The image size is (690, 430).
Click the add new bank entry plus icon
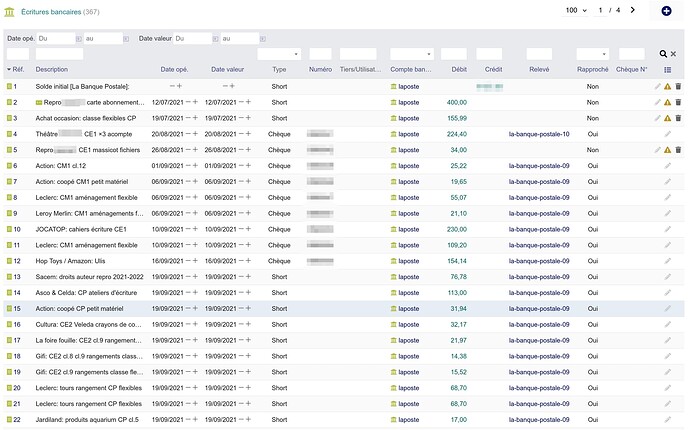coord(666,11)
